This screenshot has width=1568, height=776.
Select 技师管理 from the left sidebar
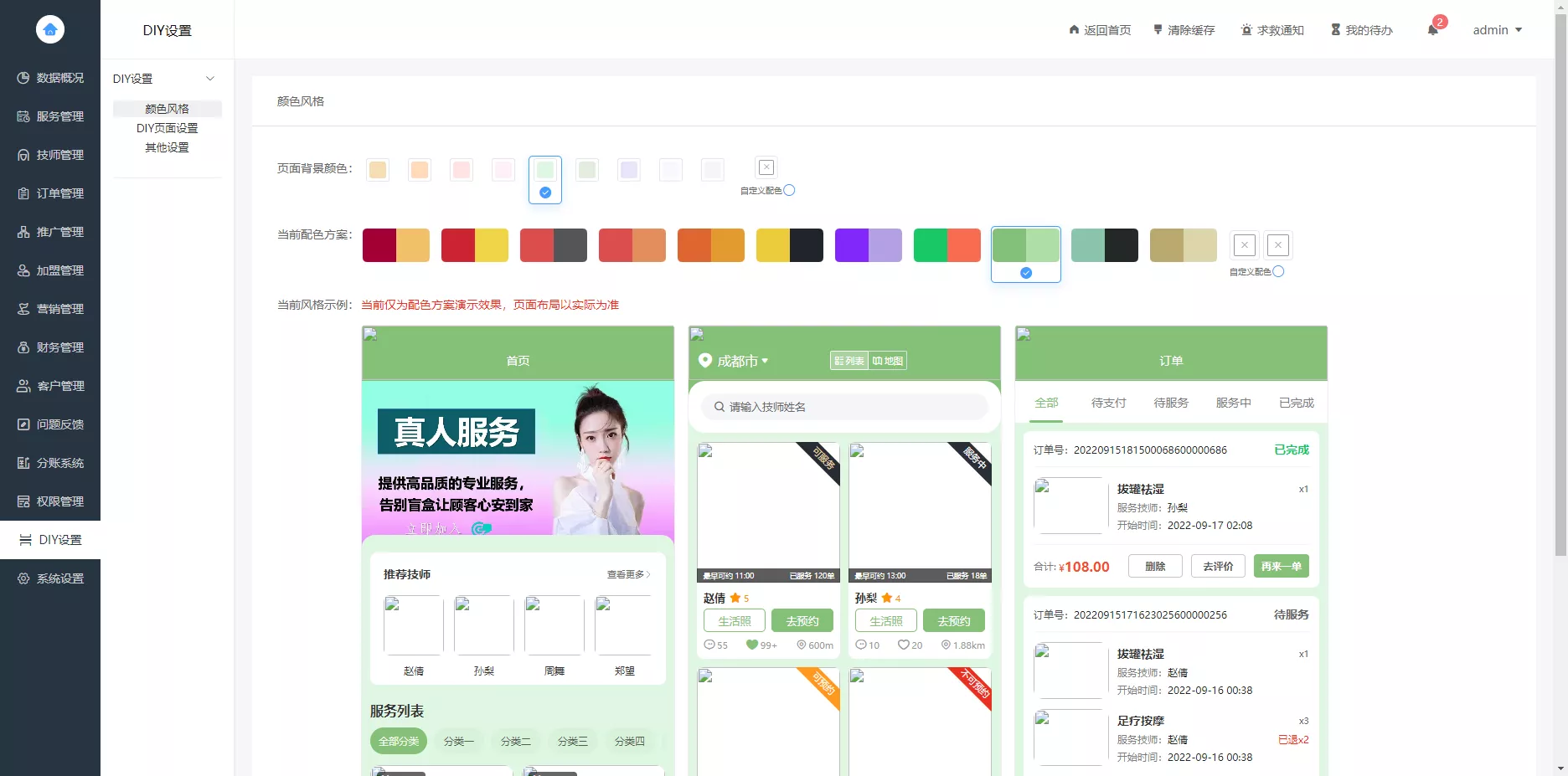coord(59,155)
